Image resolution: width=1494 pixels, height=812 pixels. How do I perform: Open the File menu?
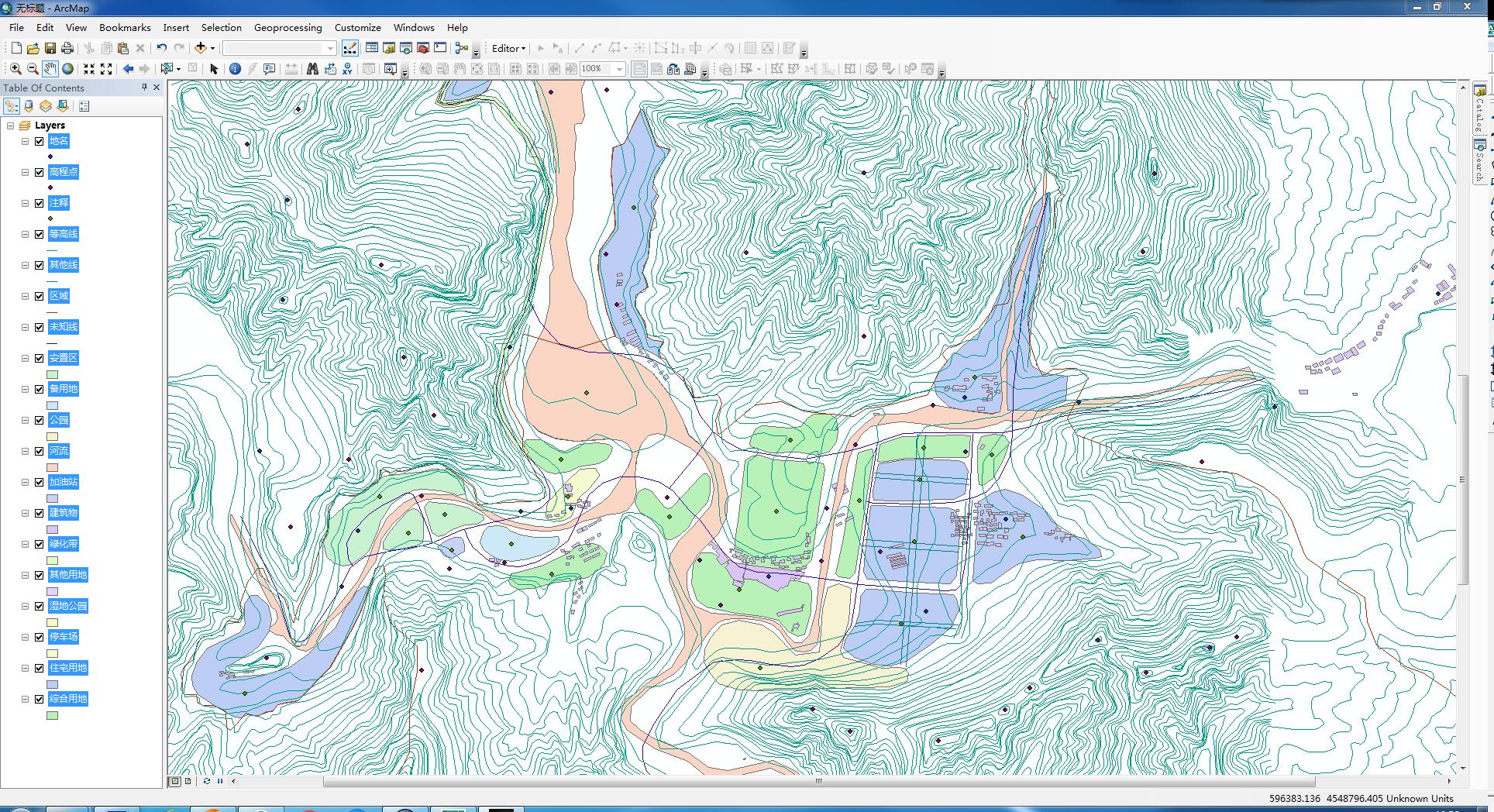(16, 27)
